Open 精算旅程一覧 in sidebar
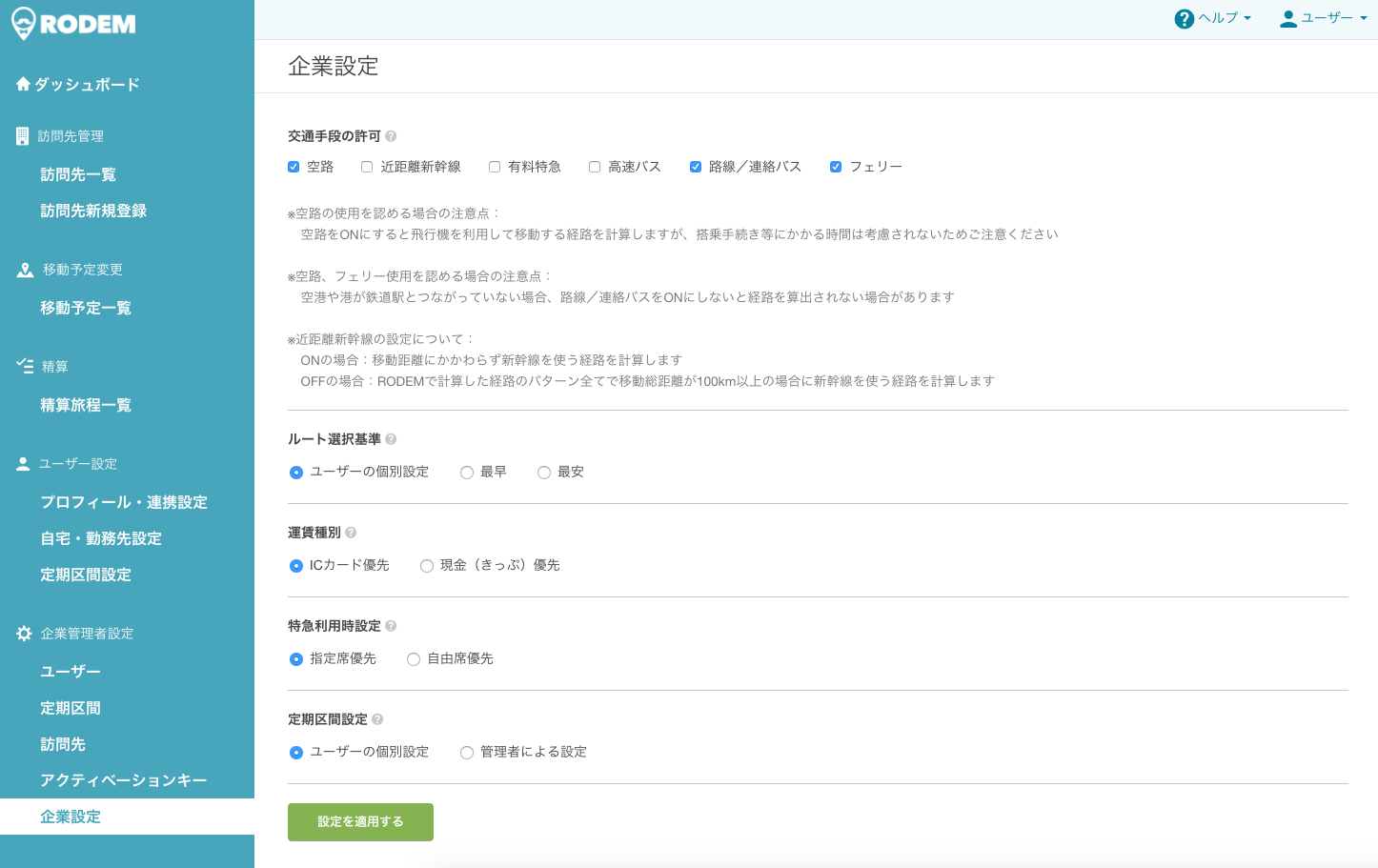Viewport: 1378px width, 868px height. click(x=86, y=405)
